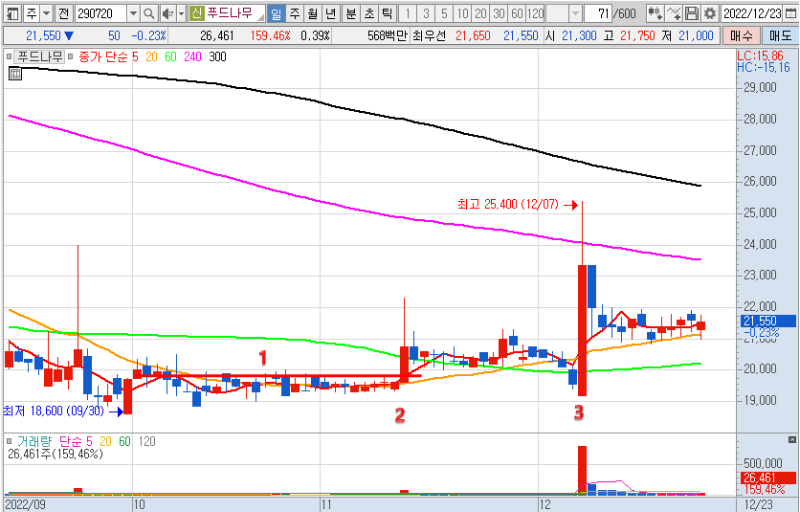This screenshot has height=512, width=800.
Task: Click the 2022/09 label on time axis
Action: 25,504
